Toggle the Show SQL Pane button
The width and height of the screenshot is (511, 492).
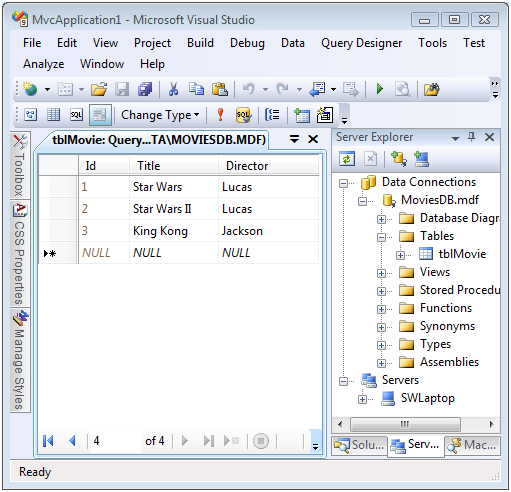76,115
